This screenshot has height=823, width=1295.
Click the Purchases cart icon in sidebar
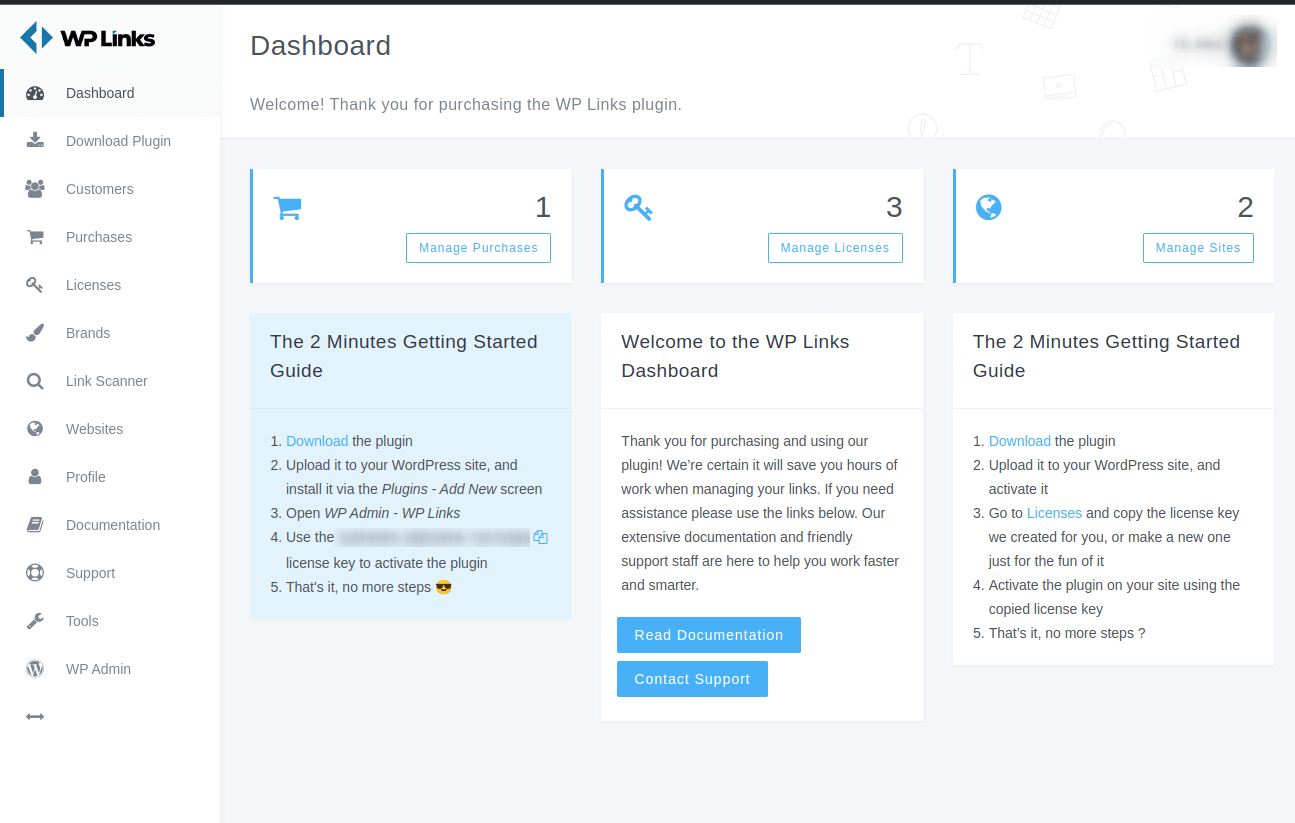tap(35, 237)
